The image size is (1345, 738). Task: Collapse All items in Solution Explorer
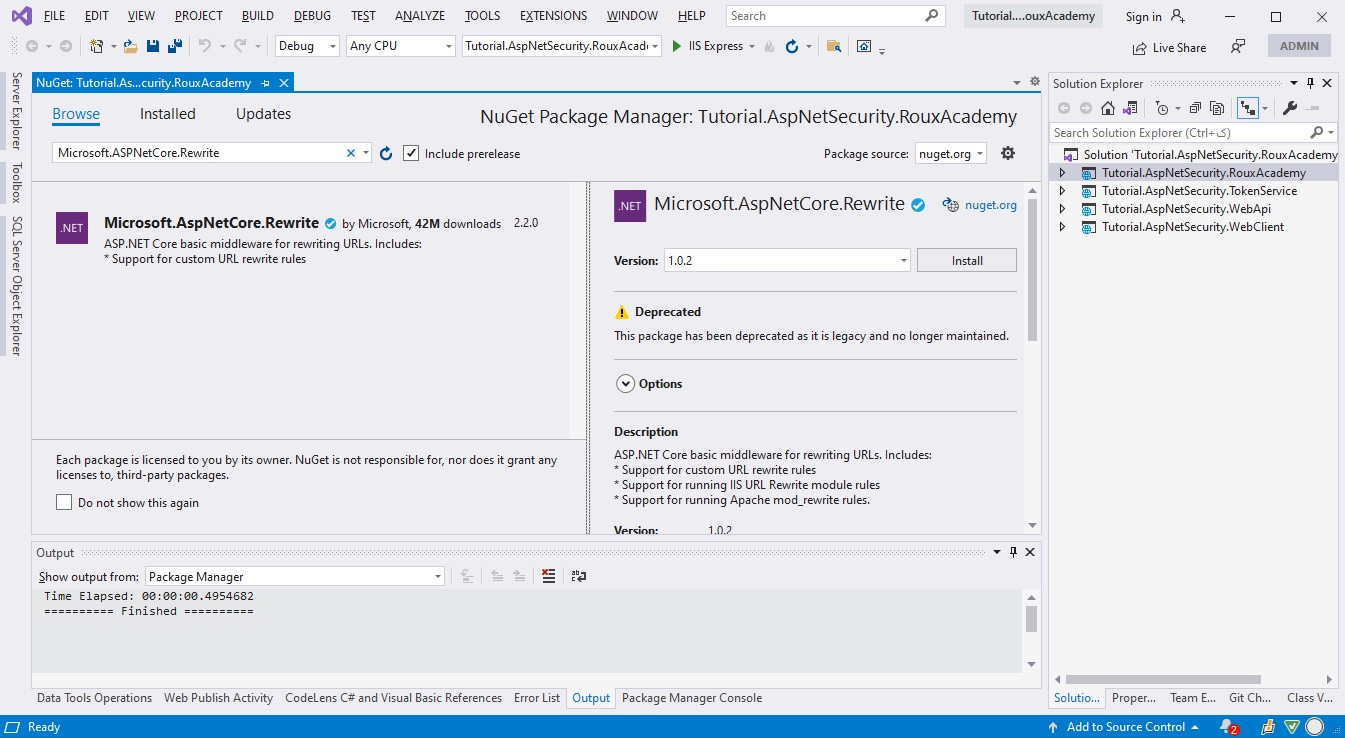(x=1196, y=107)
